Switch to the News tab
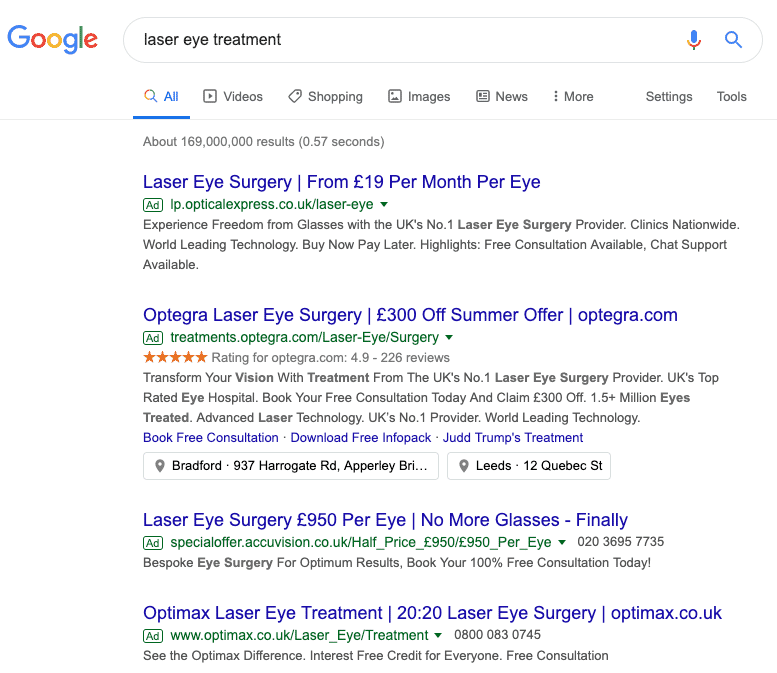This screenshot has width=777, height=673. pyautogui.click(x=501, y=97)
